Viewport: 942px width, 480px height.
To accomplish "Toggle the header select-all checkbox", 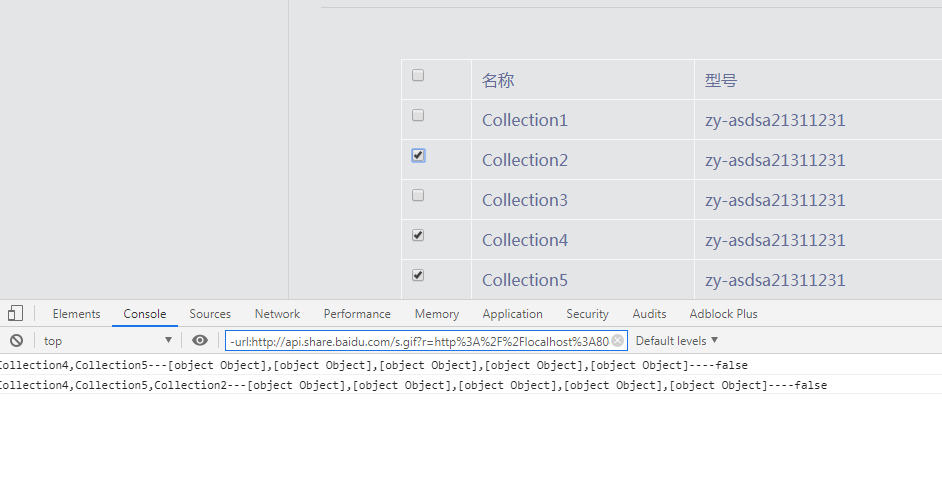I will [418, 75].
